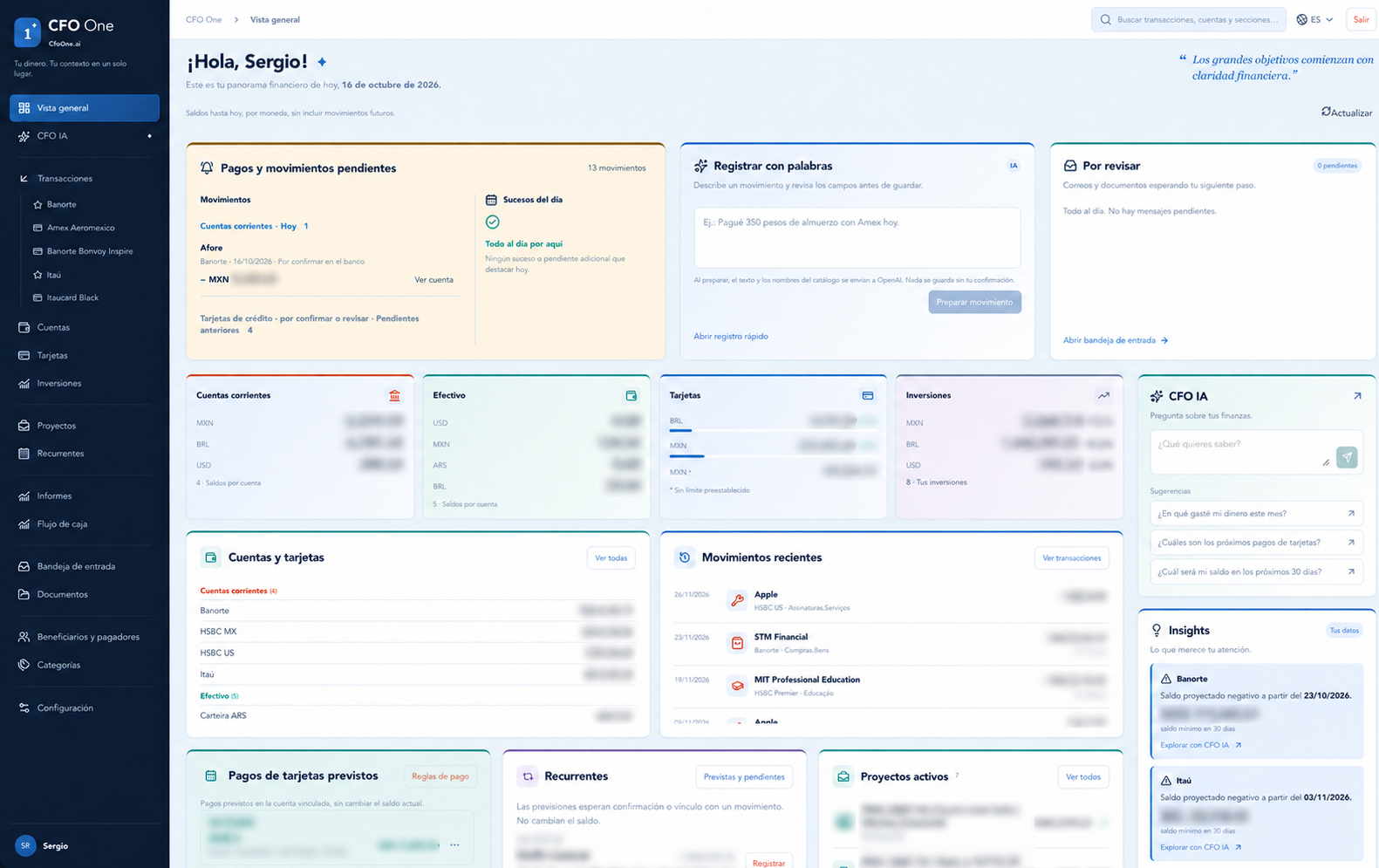Image resolution: width=1379 pixels, height=868 pixels.
Task: Click the search transactions field
Action: (1188, 19)
